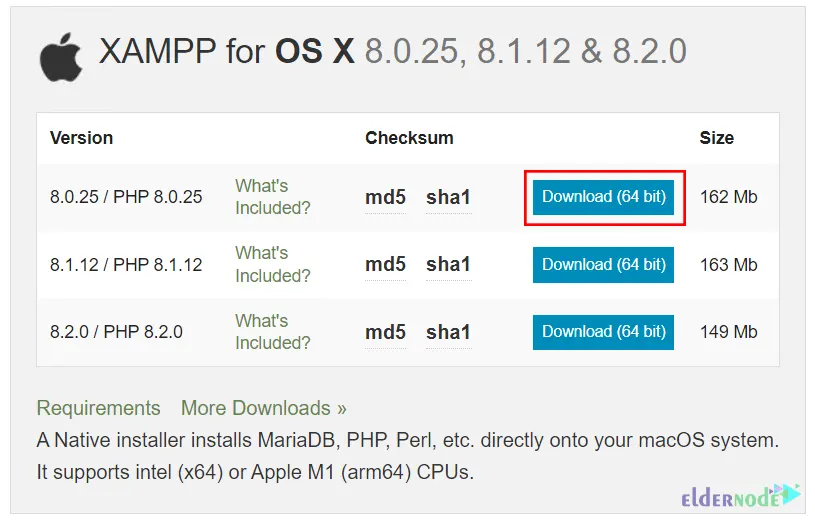
Task: Download XAMPP 8.0.25 64 bit
Action: coord(603,197)
